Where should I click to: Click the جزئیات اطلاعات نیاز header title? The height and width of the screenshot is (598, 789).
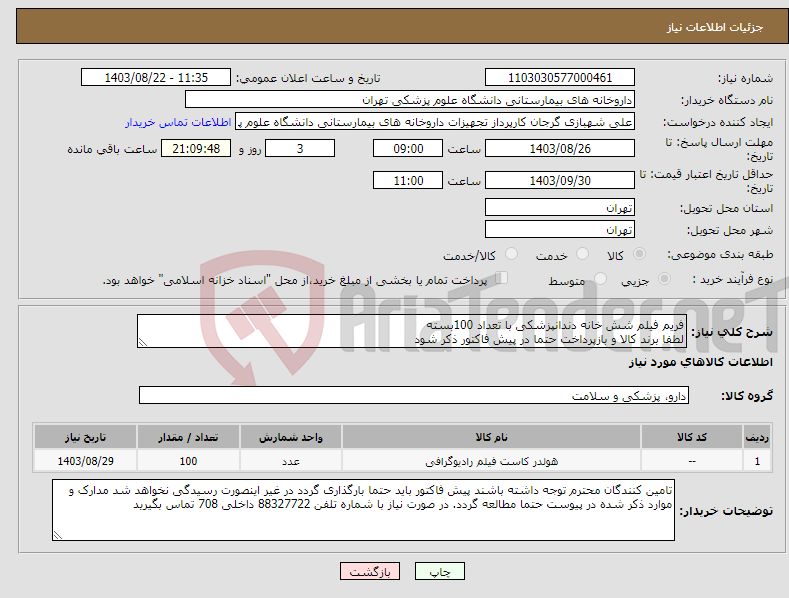[x=715, y=27]
